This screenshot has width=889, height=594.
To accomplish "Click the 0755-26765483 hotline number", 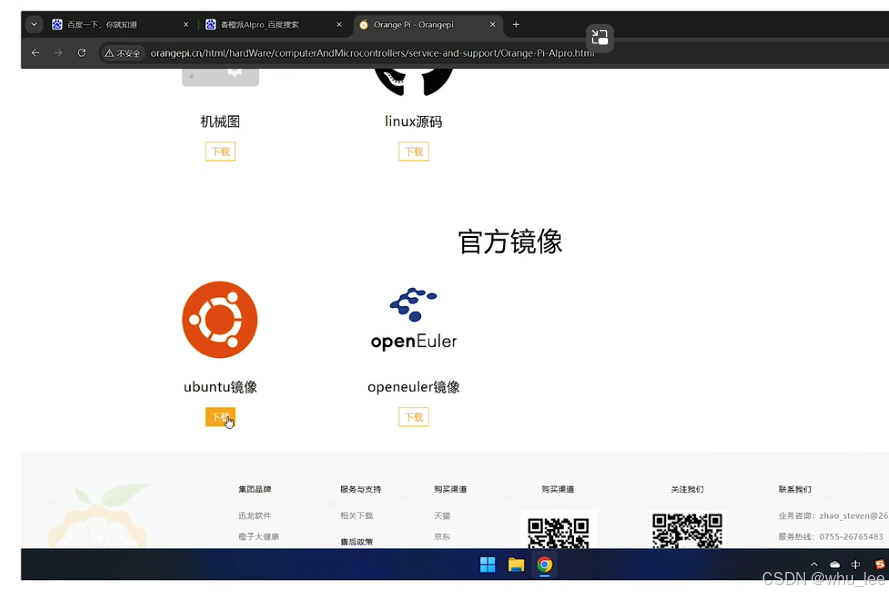I will click(851, 536).
